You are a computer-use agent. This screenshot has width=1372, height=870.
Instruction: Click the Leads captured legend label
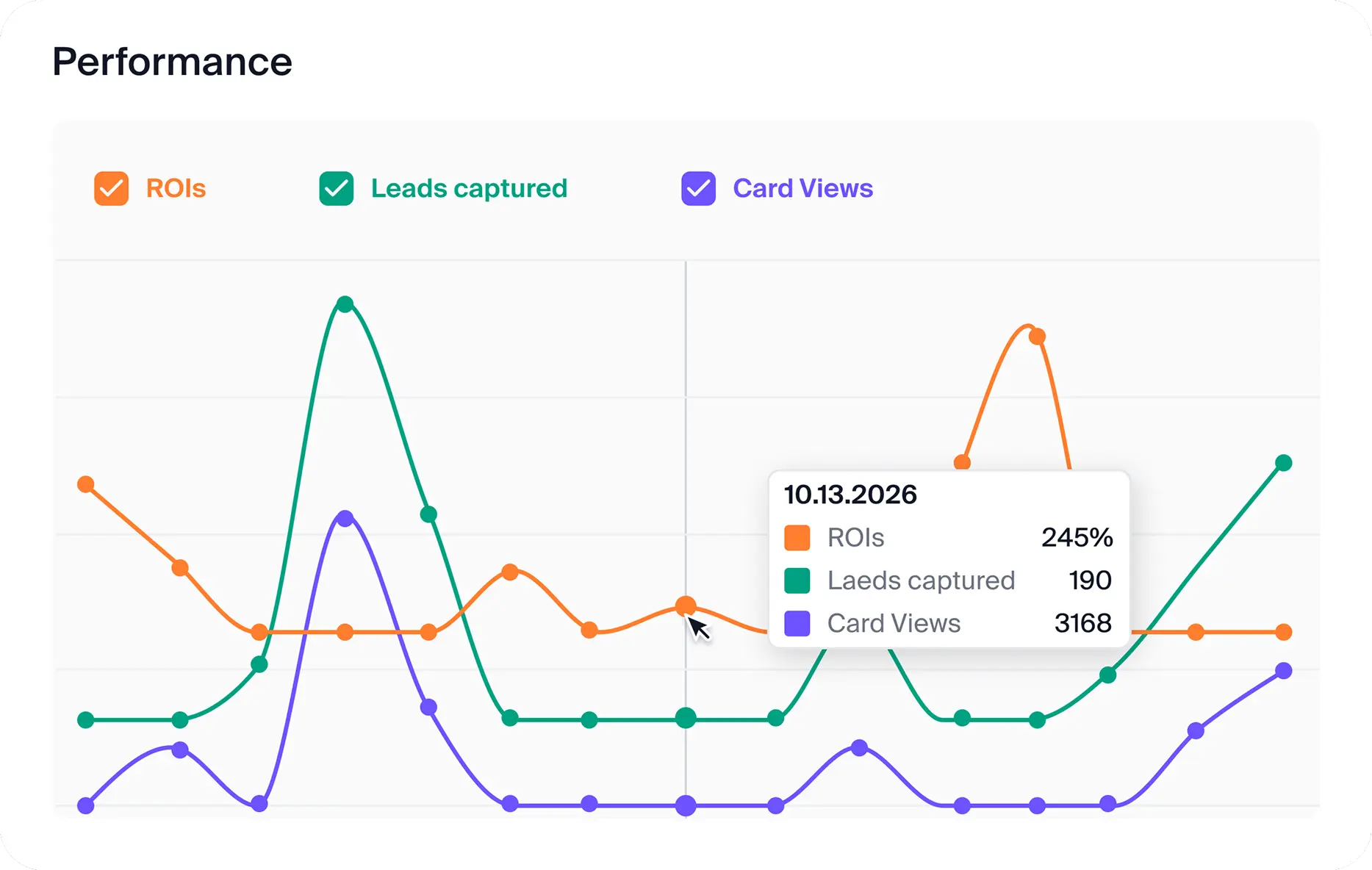click(469, 189)
